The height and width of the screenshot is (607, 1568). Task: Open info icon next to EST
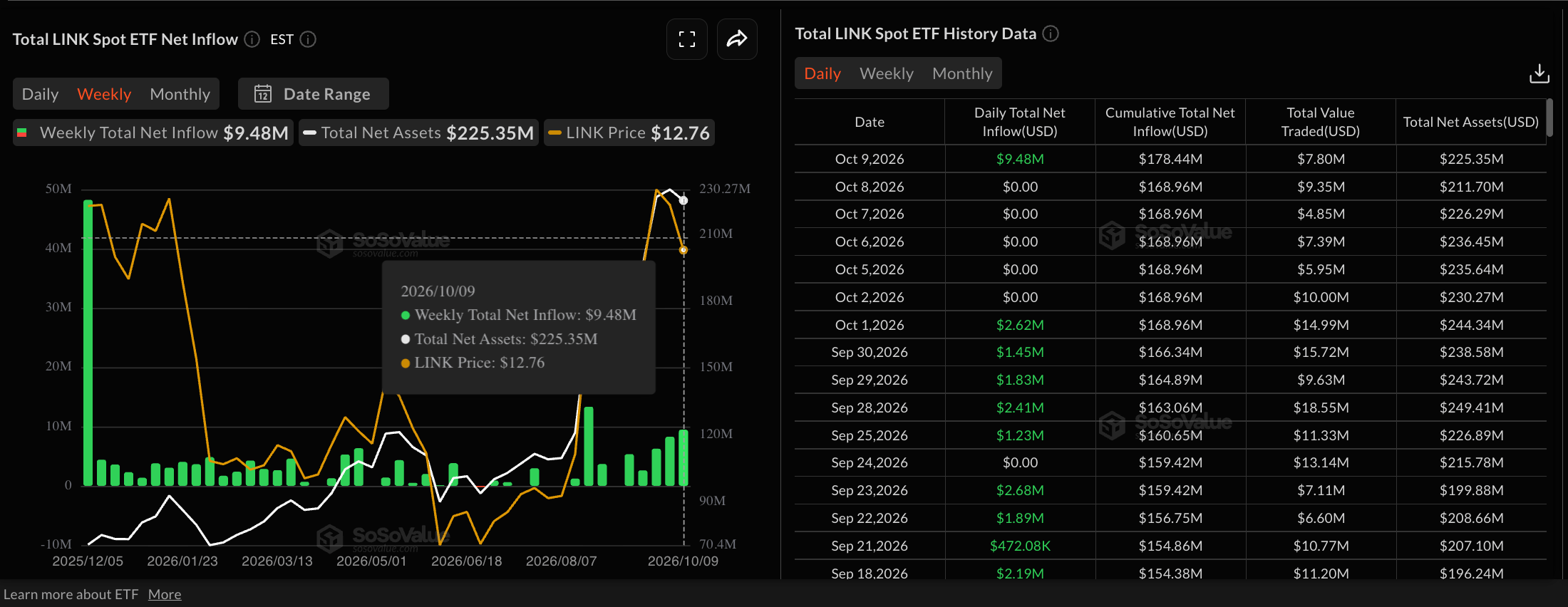tap(308, 39)
